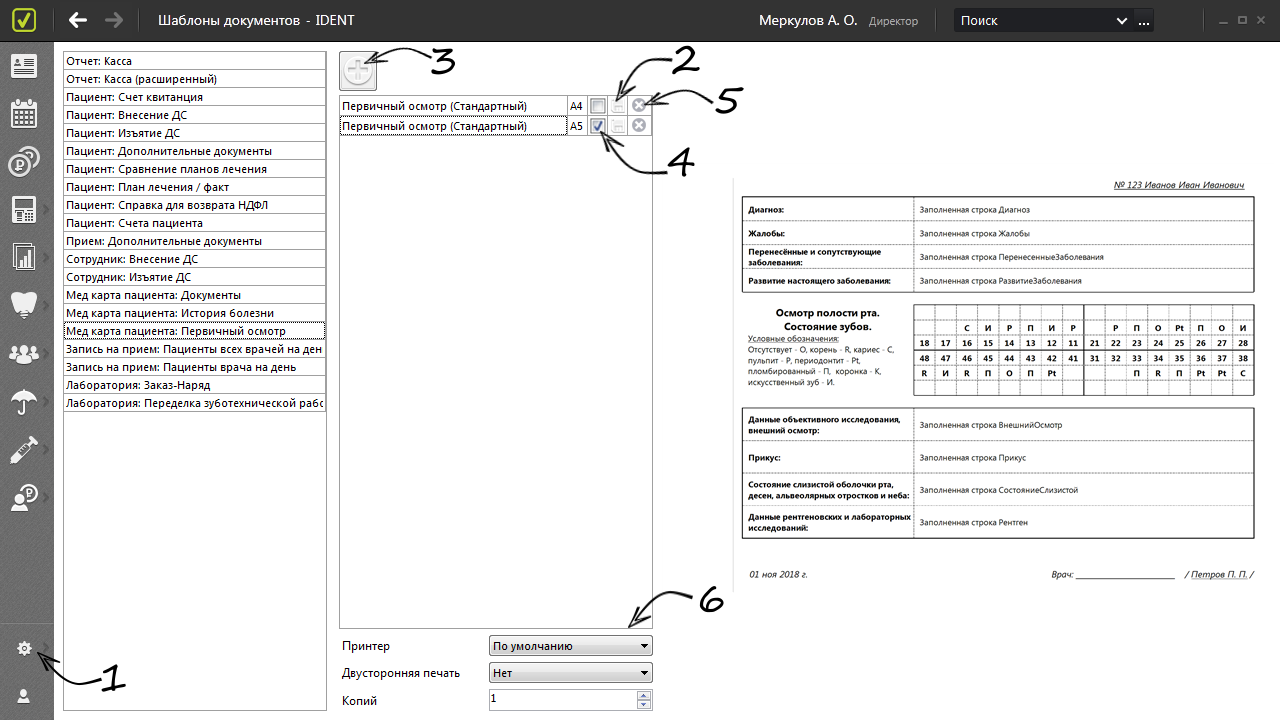
Task: Save the A5 template via its diskette icon
Action: 618,126
